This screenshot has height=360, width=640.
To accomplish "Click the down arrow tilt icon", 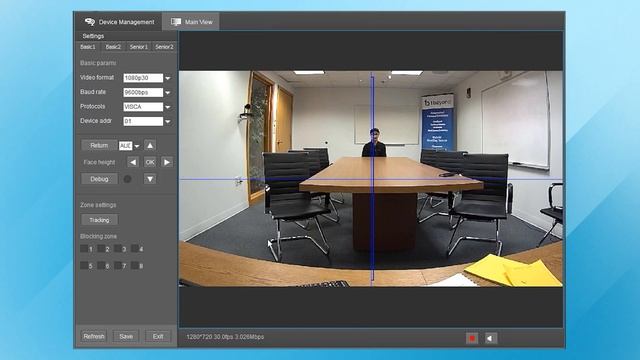I will click(x=150, y=179).
